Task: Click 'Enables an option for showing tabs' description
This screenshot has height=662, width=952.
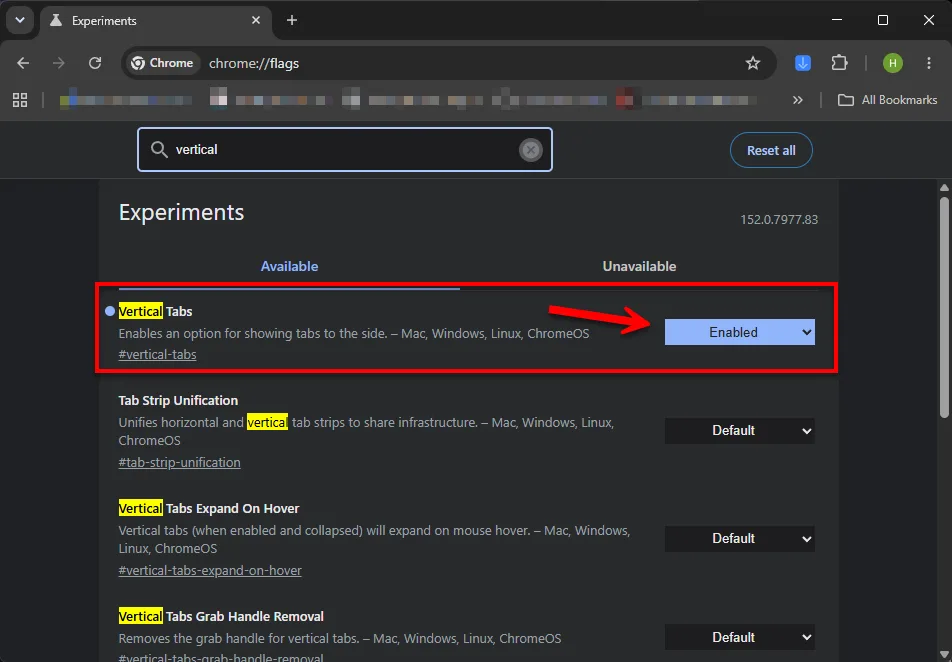Action: coord(354,333)
